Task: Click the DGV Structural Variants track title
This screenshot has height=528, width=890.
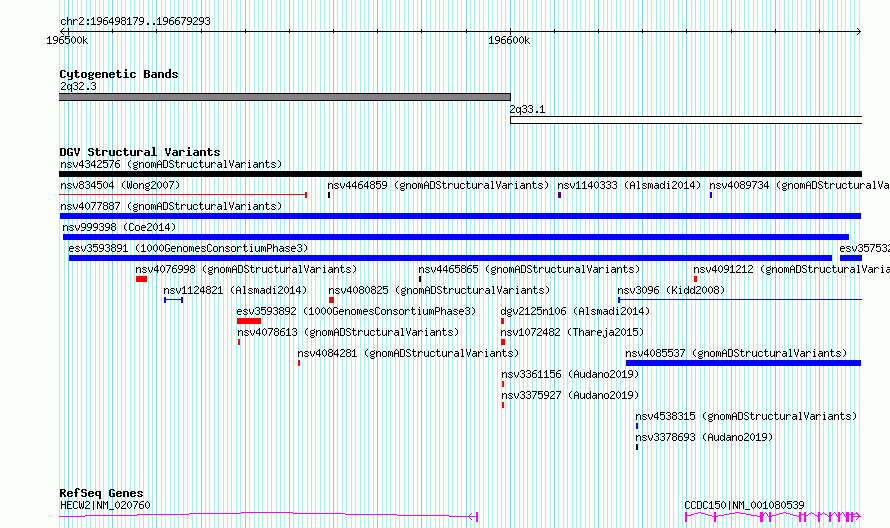Action: (x=140, y=152)
